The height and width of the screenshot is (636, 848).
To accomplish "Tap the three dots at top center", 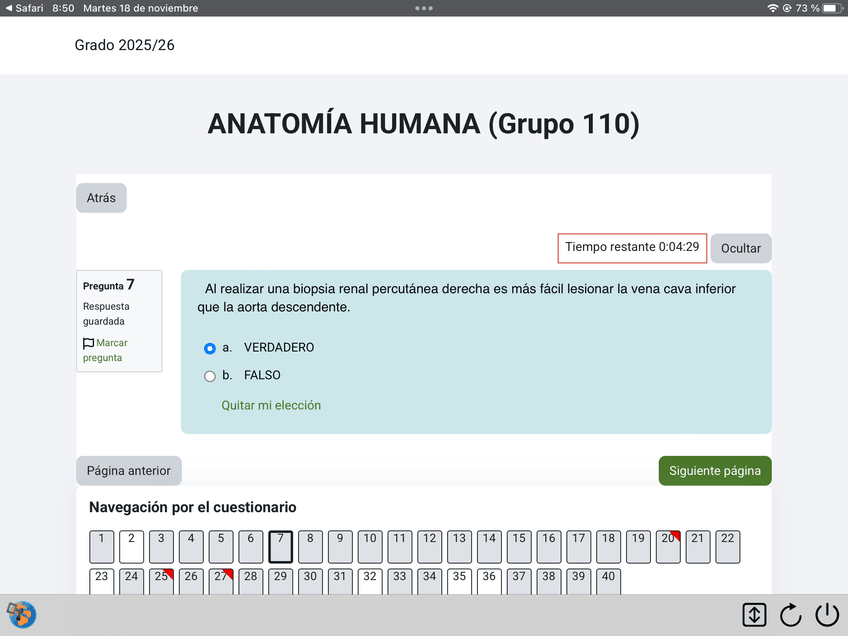I will coord(424,8).
